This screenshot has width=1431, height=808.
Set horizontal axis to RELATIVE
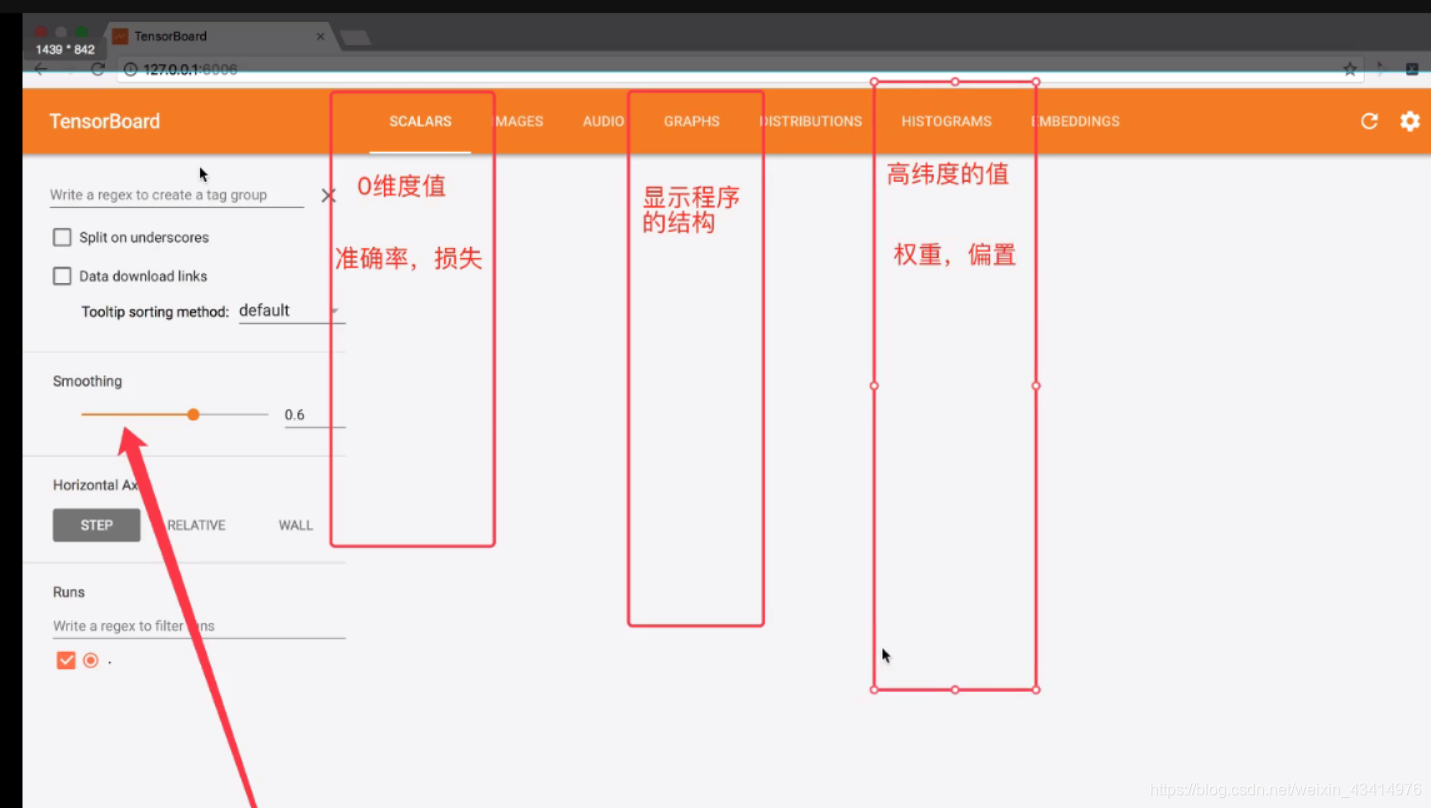(x=196, y=525)
